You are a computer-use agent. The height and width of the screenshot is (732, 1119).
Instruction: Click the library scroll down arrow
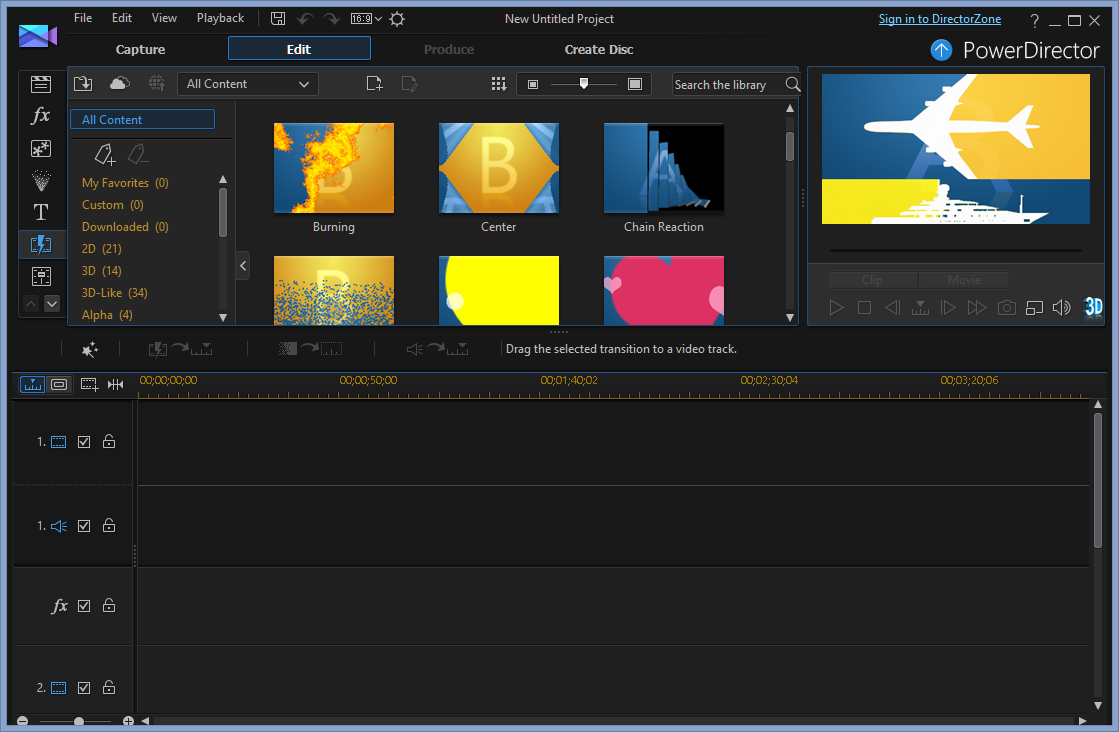789,317
